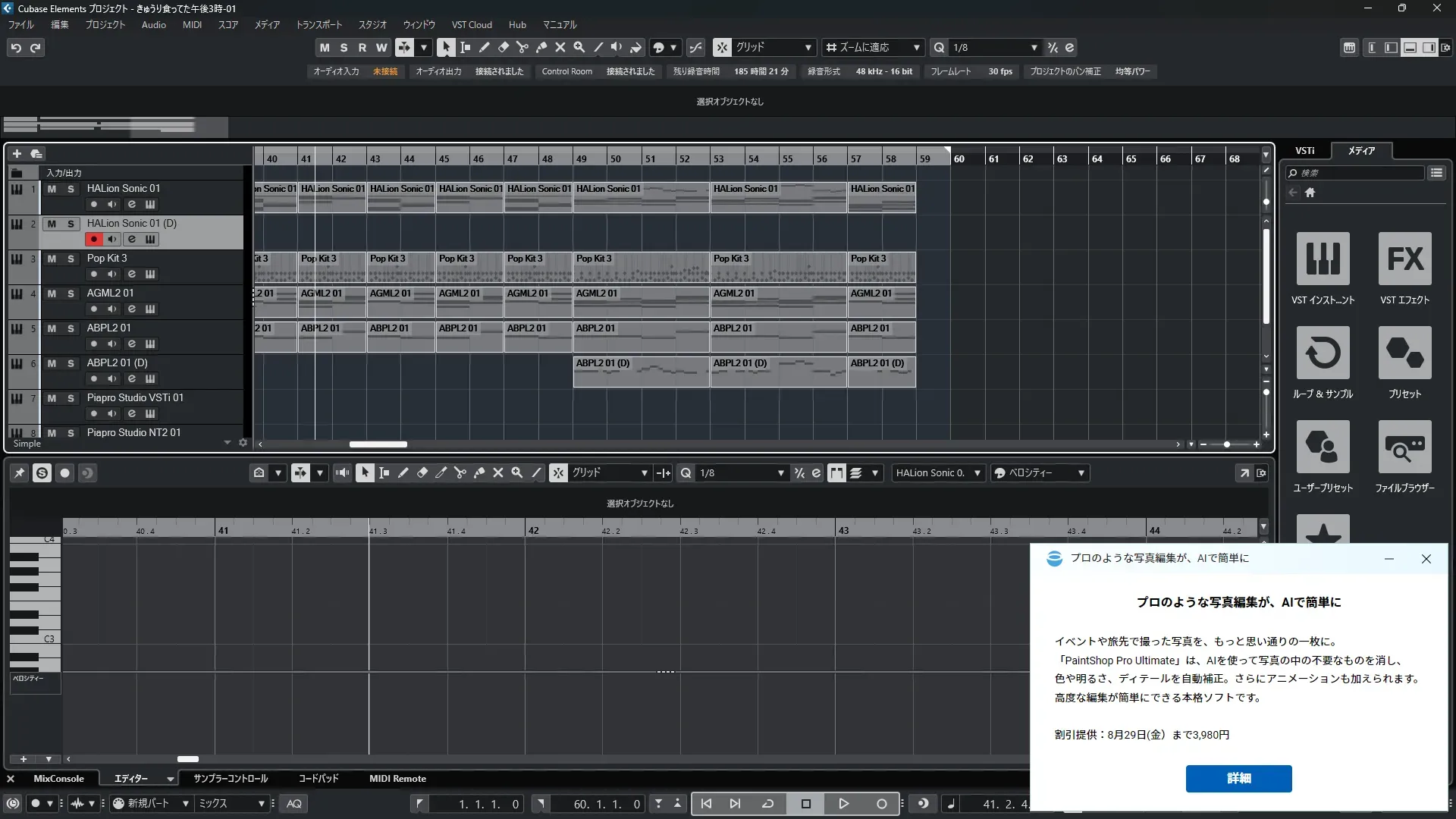Open the VST Effects FX tile
This screenshot has height=819, width=1456.
pos(1404,259)
